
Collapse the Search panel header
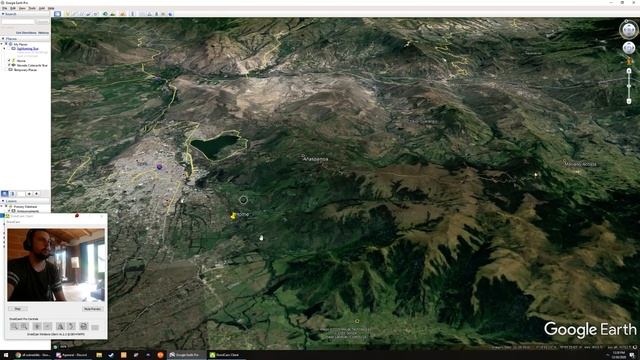(3, 14)
